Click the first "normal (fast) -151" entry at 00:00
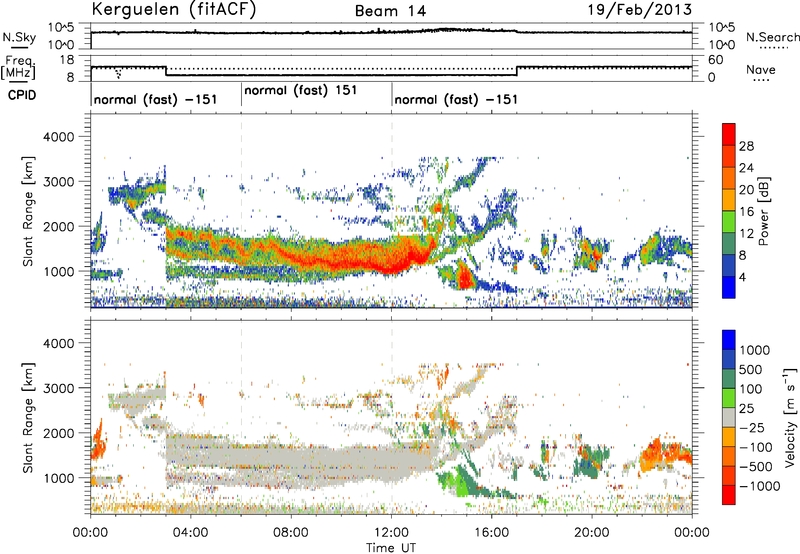This screenshot has width=800, height=554. click(x=156, y=99)
